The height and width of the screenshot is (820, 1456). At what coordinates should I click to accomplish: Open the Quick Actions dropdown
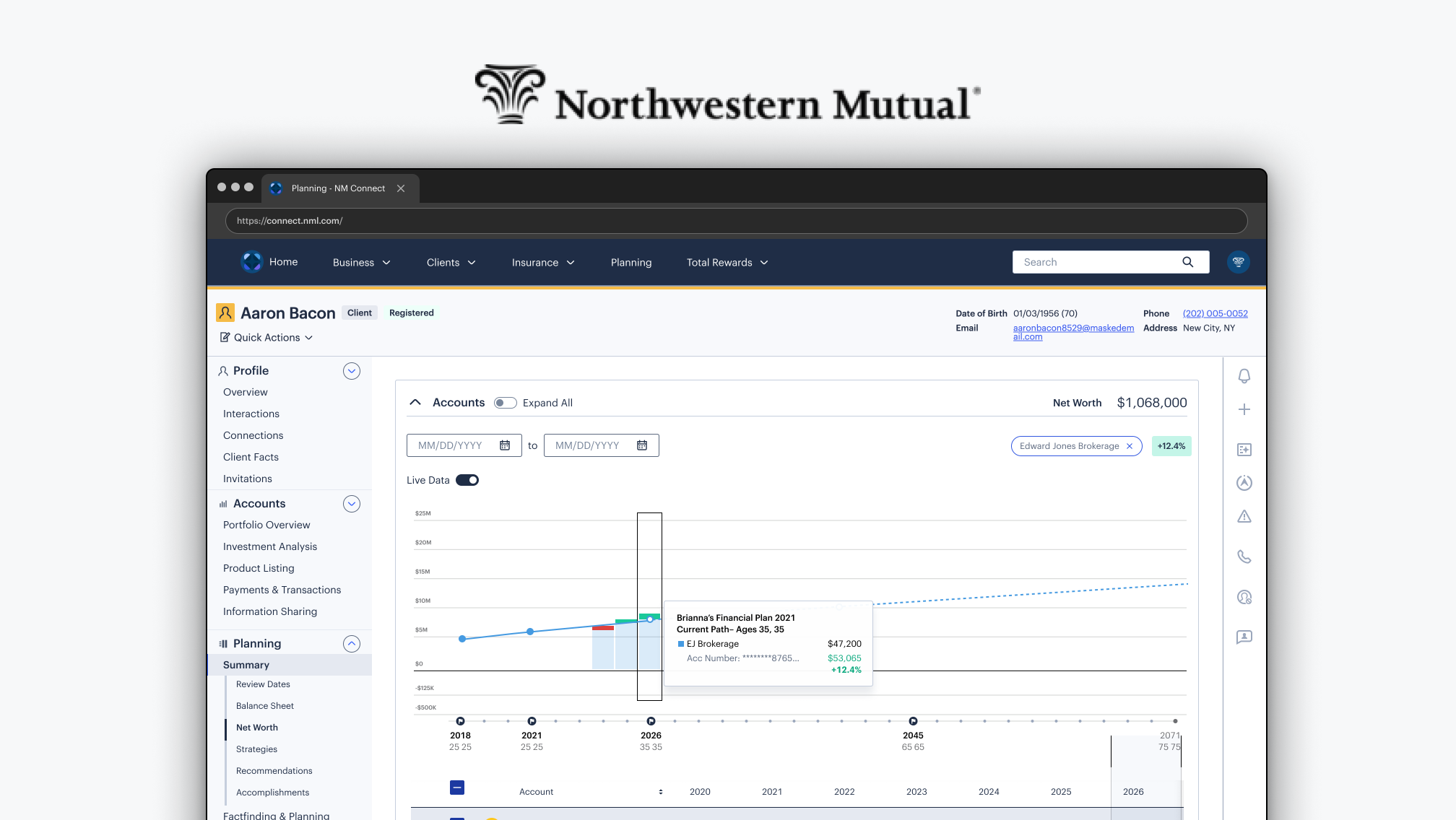click(x=266, y=337)
